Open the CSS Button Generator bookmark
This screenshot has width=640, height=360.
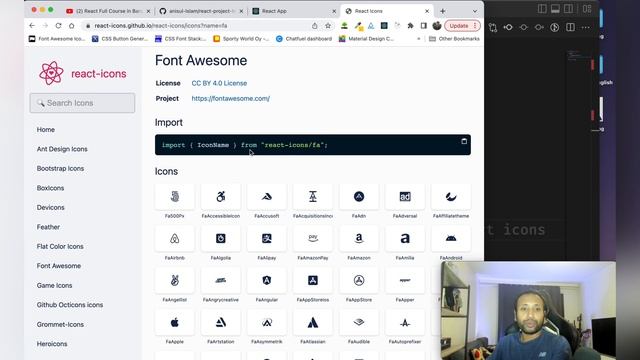coord(120,39)
